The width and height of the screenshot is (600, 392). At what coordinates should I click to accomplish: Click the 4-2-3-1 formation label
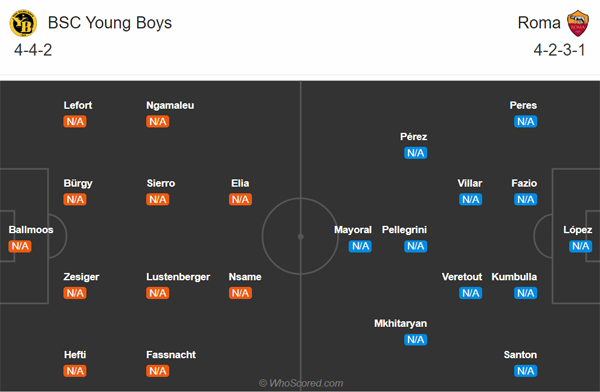point(559,50)
